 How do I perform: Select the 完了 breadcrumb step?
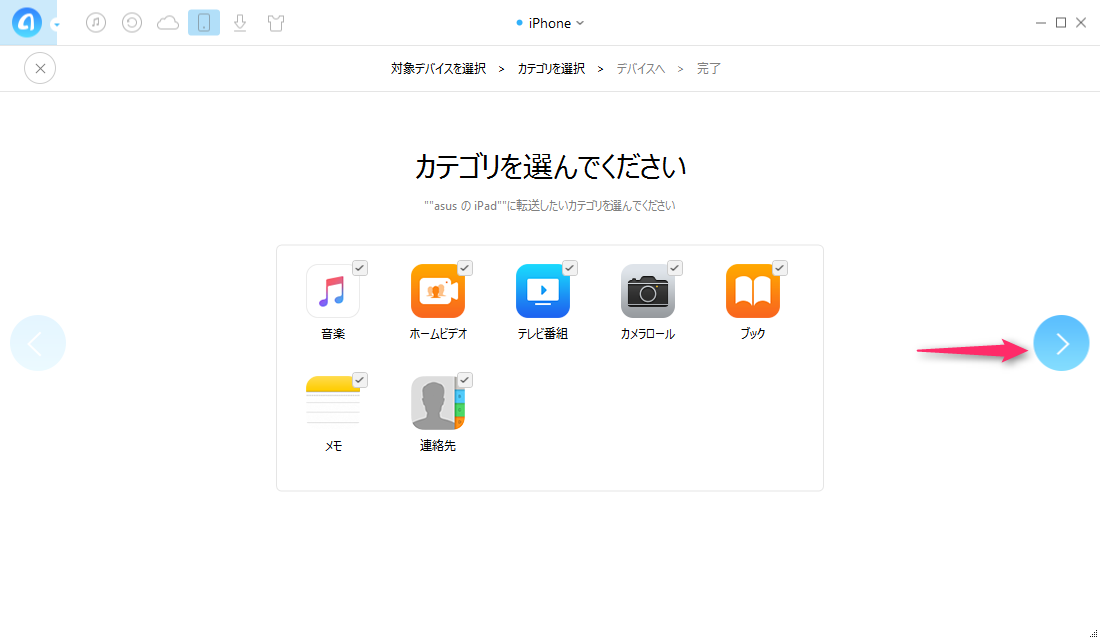coord(709,69)
